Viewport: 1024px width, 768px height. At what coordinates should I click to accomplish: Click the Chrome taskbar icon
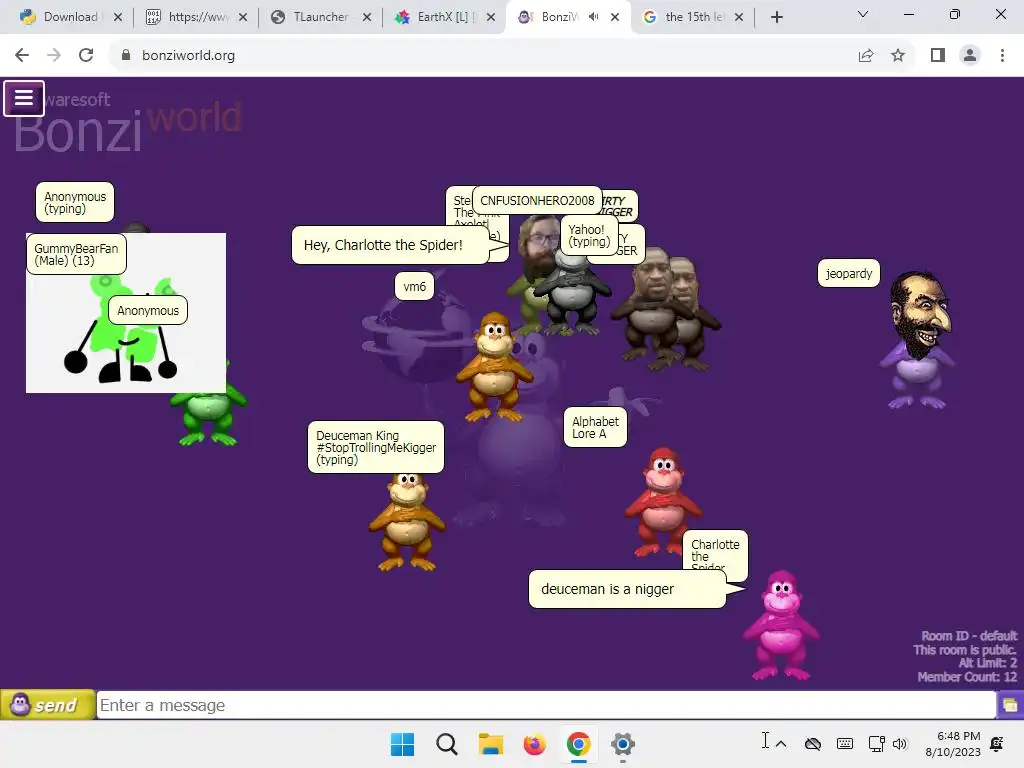pyautogui.click(x=579, y=744)
